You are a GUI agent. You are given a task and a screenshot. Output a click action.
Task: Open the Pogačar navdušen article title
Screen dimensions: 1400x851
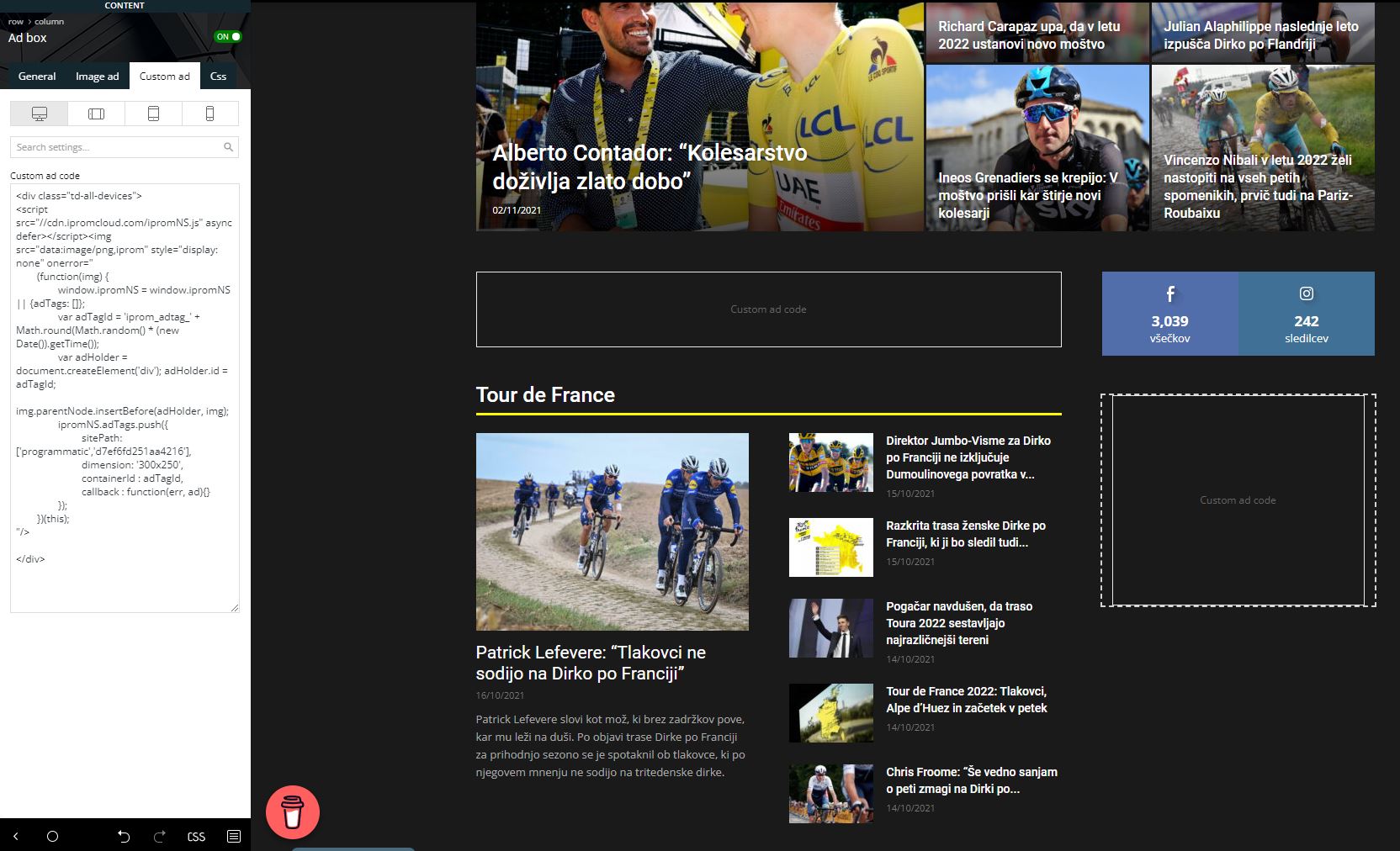959,623
